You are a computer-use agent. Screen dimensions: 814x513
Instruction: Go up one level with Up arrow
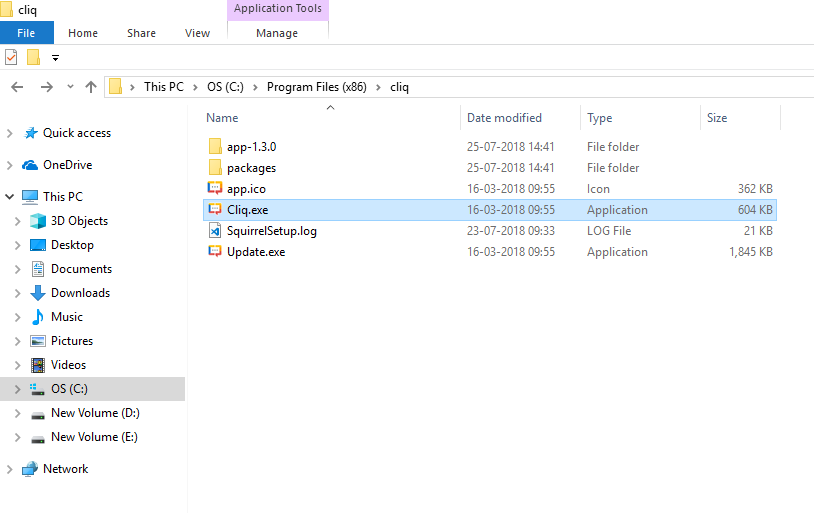[x=91, y=87]
